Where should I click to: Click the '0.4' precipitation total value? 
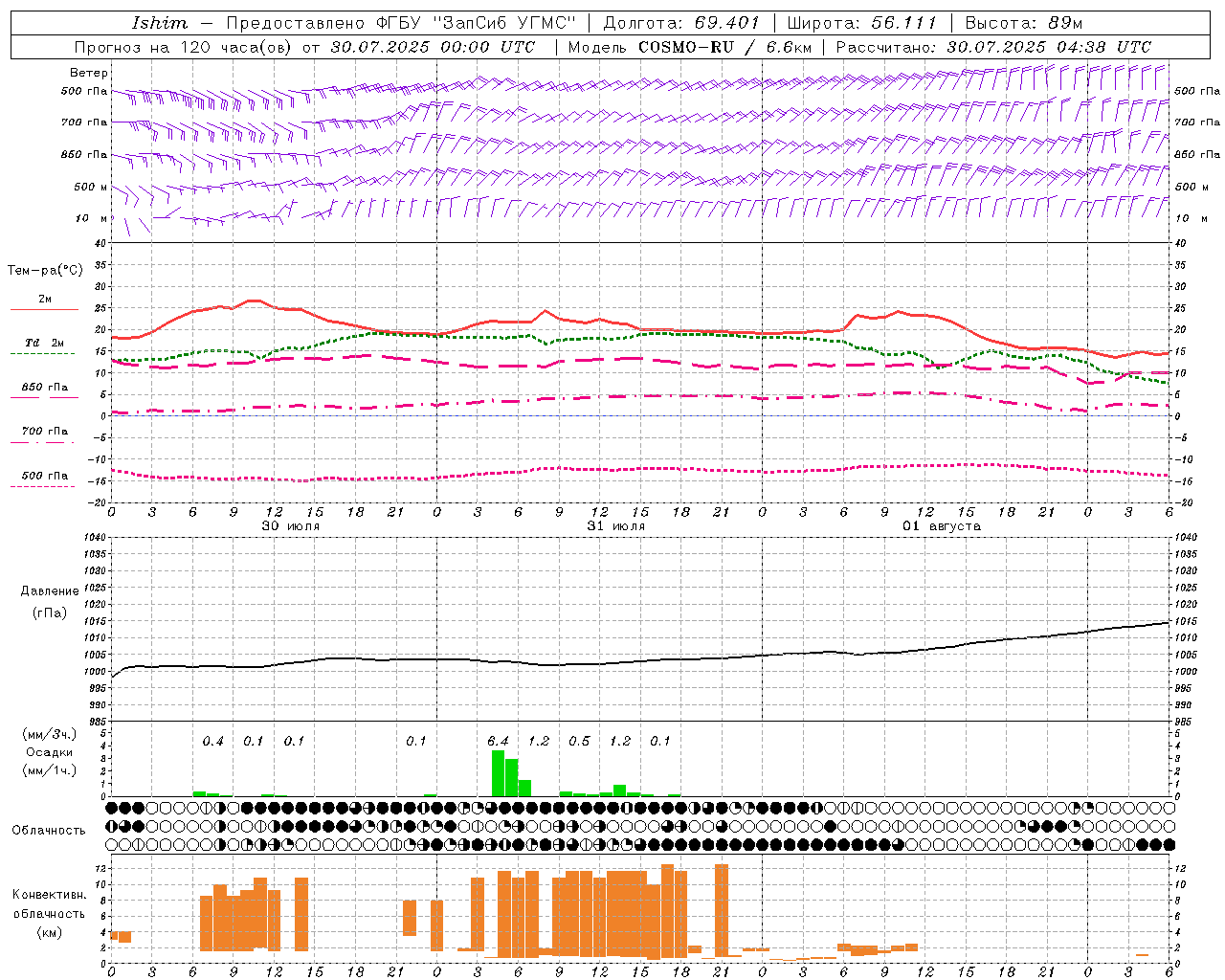(212, 741)
